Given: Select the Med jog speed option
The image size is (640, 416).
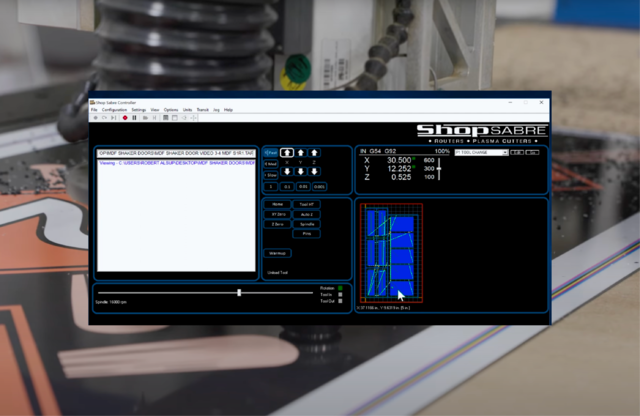Looking at the screenshot, I should (270, 163).
